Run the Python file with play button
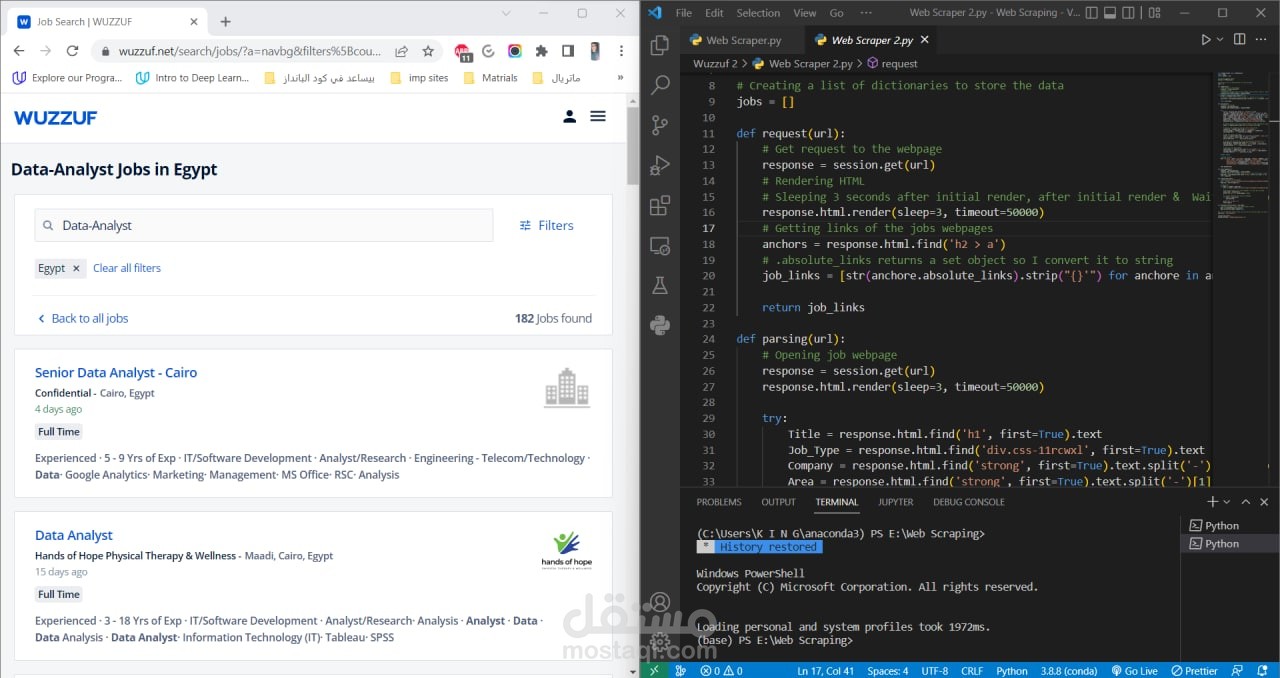1280x678 pixels. coord(1205,40)
